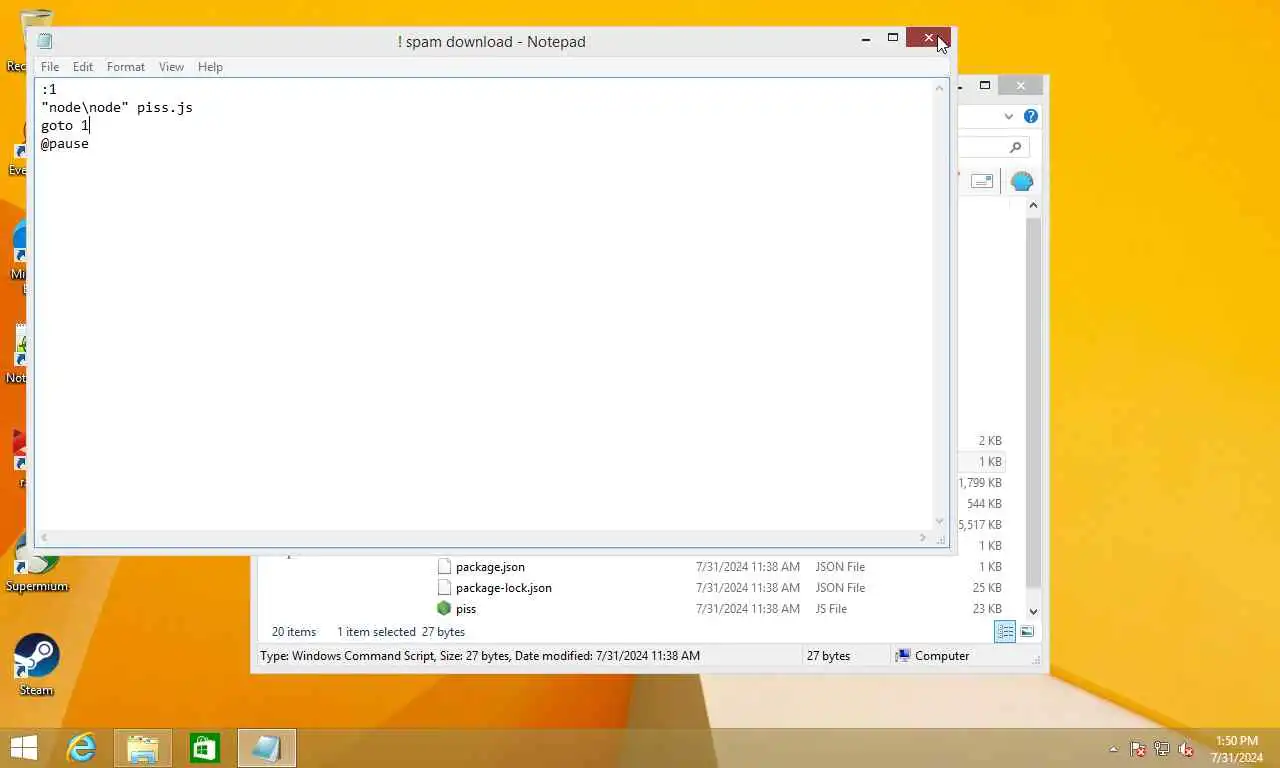The height and width of the screenshot is (768, 1280).
Task: Open the Edit menu in Notepad
Action: coord(83,67)
